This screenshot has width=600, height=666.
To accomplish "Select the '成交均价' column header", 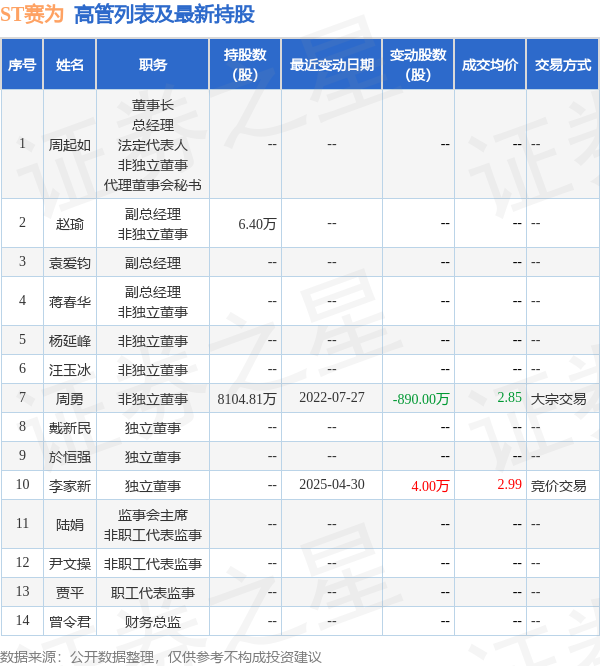I will 490,65.
